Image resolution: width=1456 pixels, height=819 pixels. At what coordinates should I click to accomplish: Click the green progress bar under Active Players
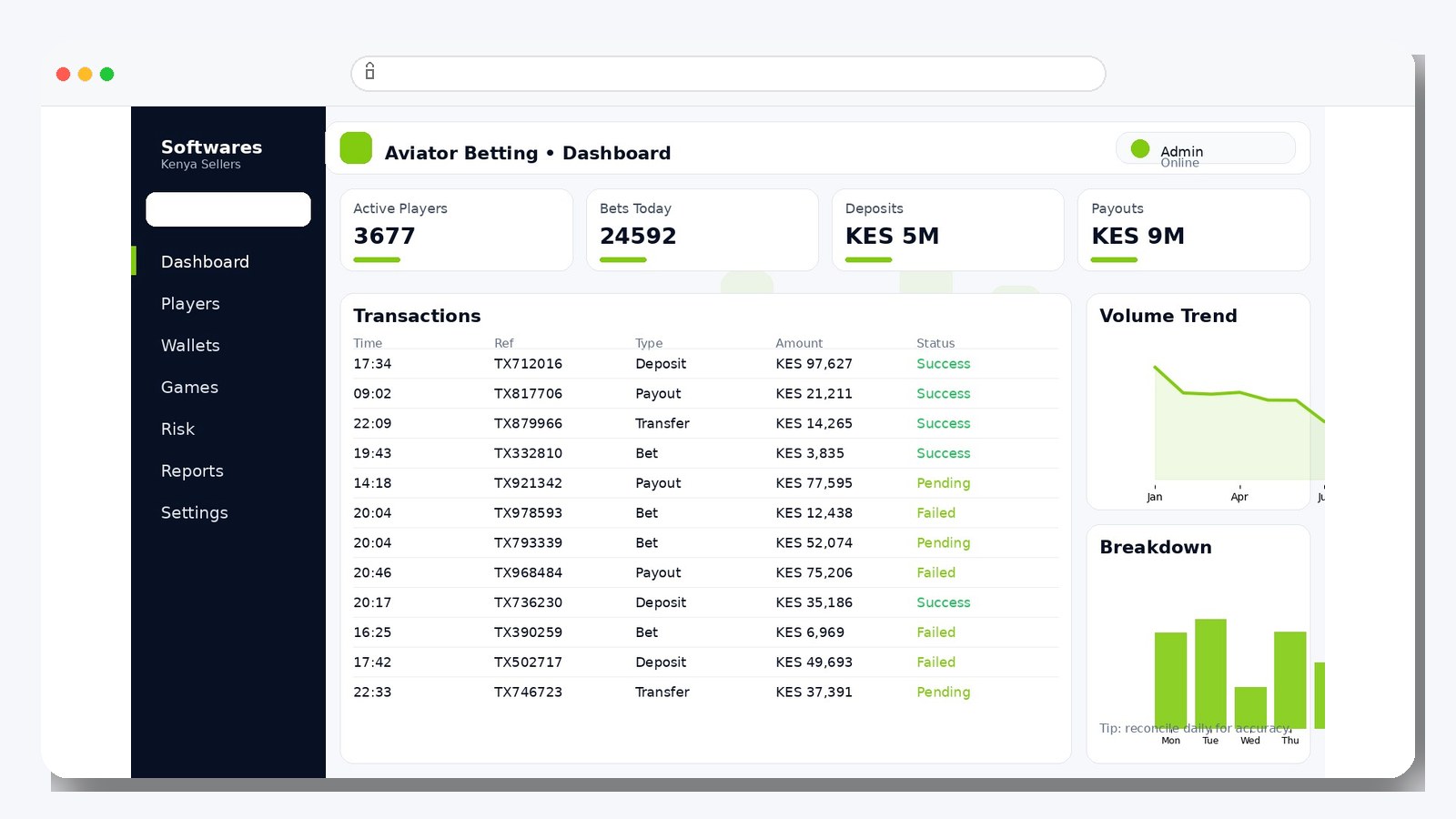[376, 259]
